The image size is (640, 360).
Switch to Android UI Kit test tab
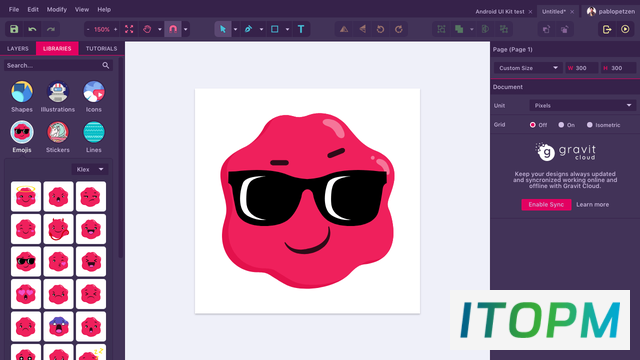(x=500, y=11)
